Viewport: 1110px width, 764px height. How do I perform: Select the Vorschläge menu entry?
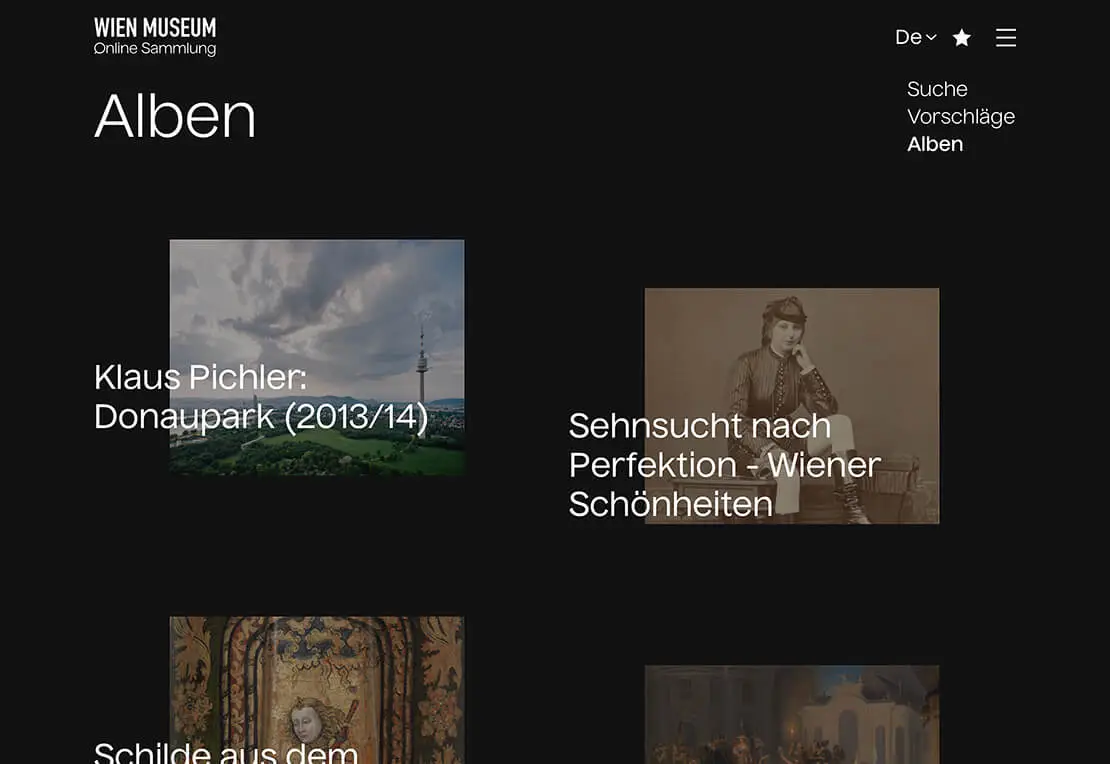[960, 116]
